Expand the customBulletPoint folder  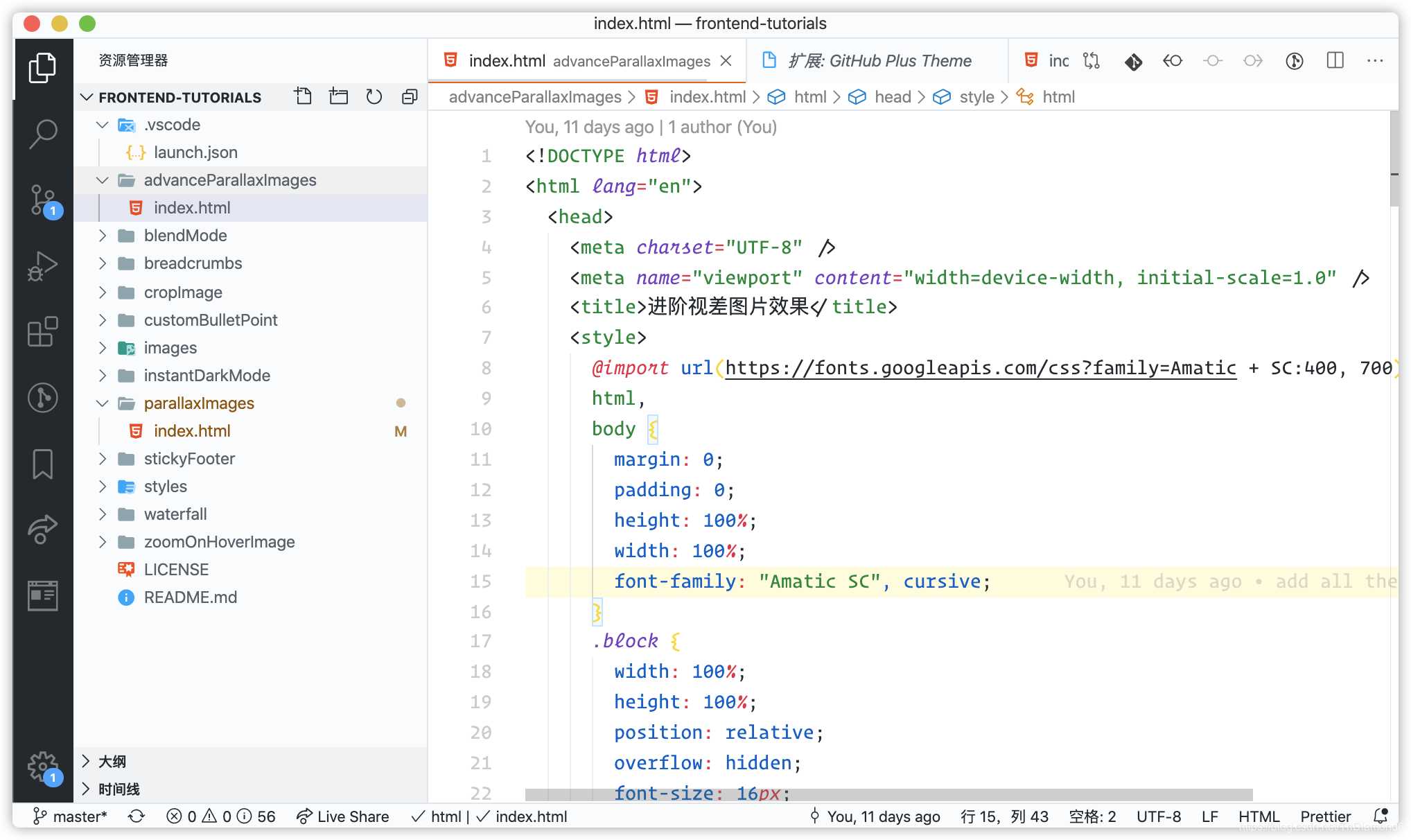click(103, 320)
